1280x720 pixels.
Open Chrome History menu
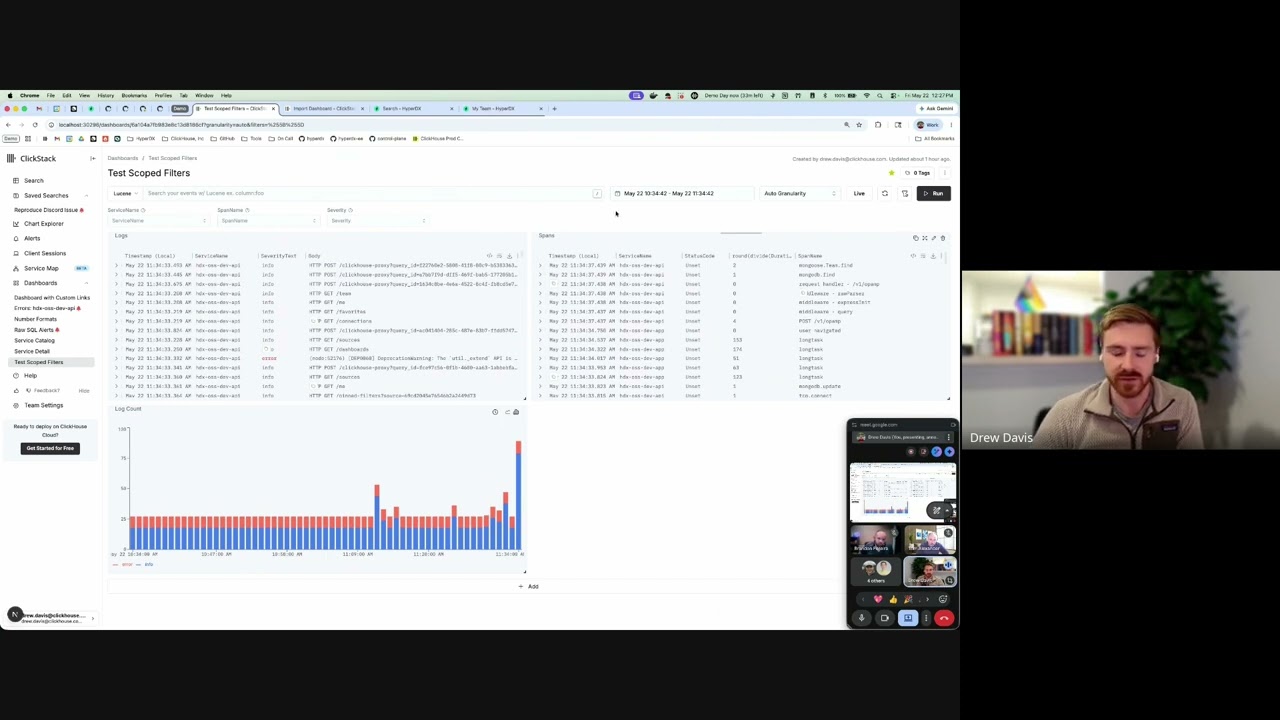pyautogui.click(x=105, y=96)
